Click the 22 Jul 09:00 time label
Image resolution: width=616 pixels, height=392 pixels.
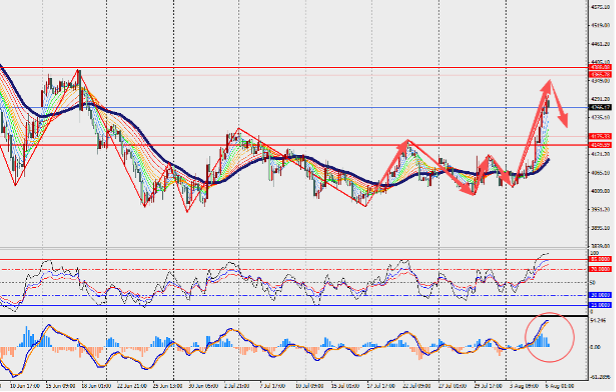(418, 386)
